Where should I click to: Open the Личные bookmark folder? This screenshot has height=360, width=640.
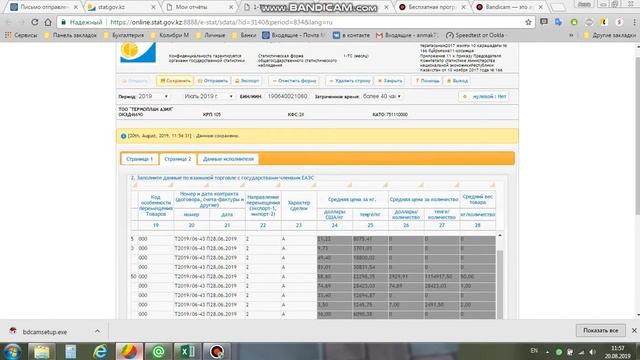(x=211, y=36)
